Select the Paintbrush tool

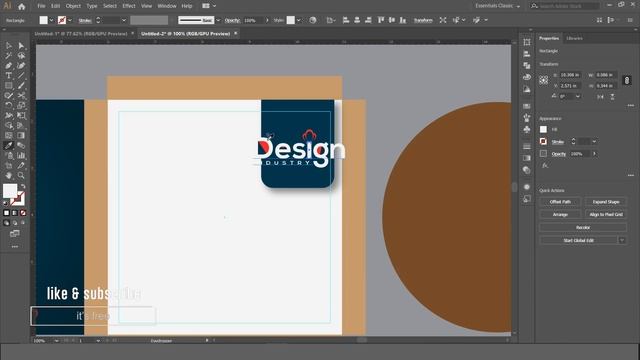pos(21,85)
